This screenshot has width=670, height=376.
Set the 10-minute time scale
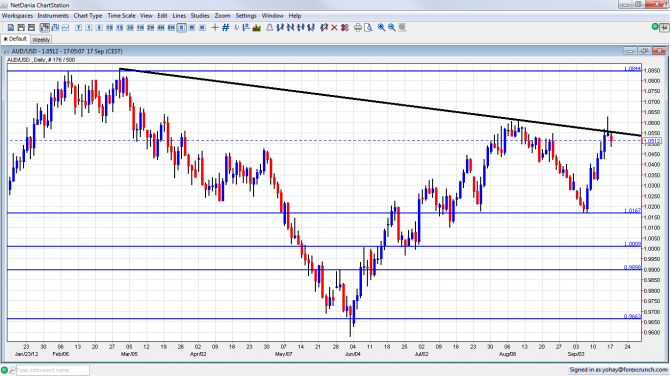click(x=109, y=27)
